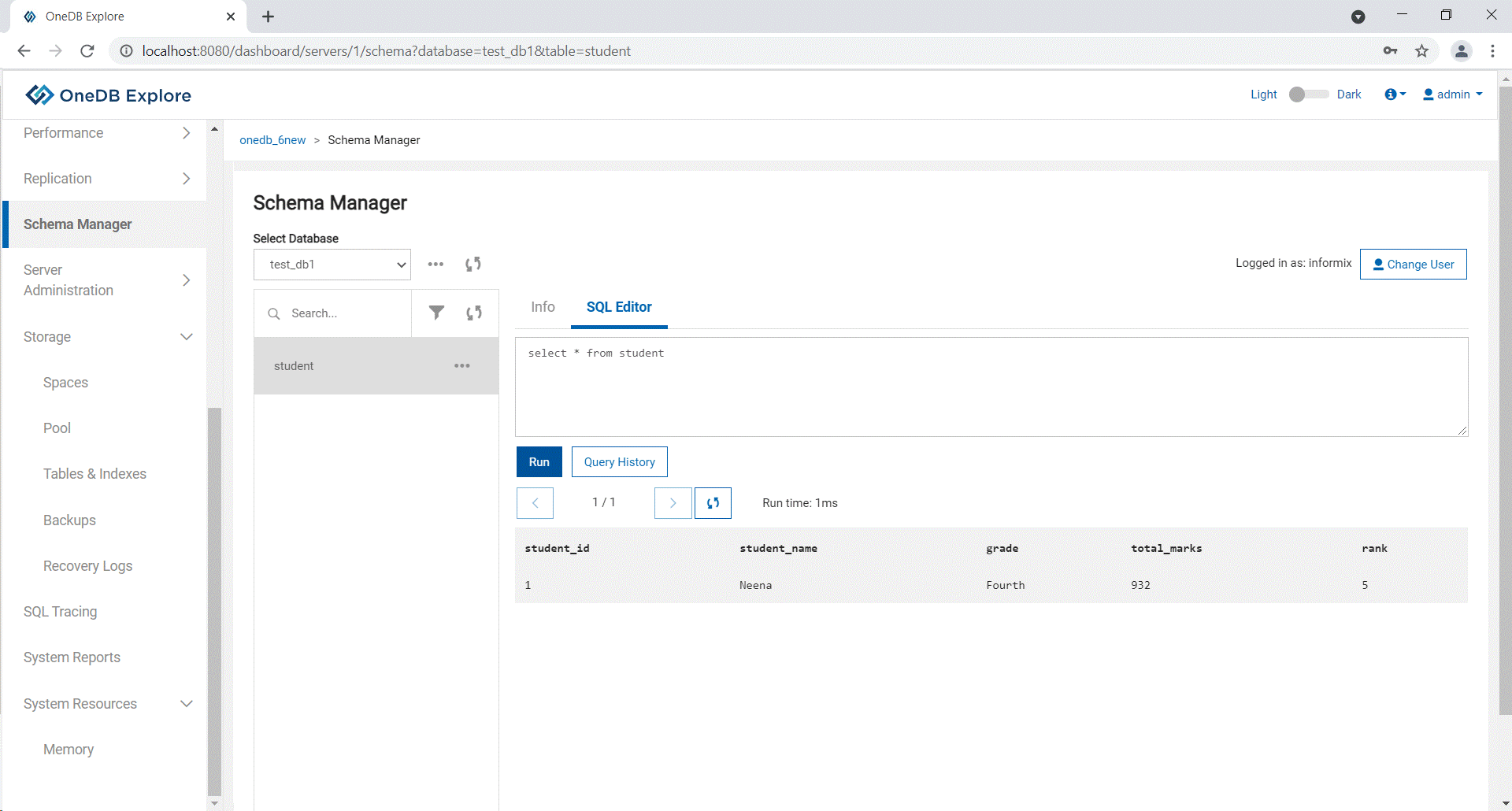Click inside the SQL query text area
Screen dimensions: 1512x811
tap(991, 387)
